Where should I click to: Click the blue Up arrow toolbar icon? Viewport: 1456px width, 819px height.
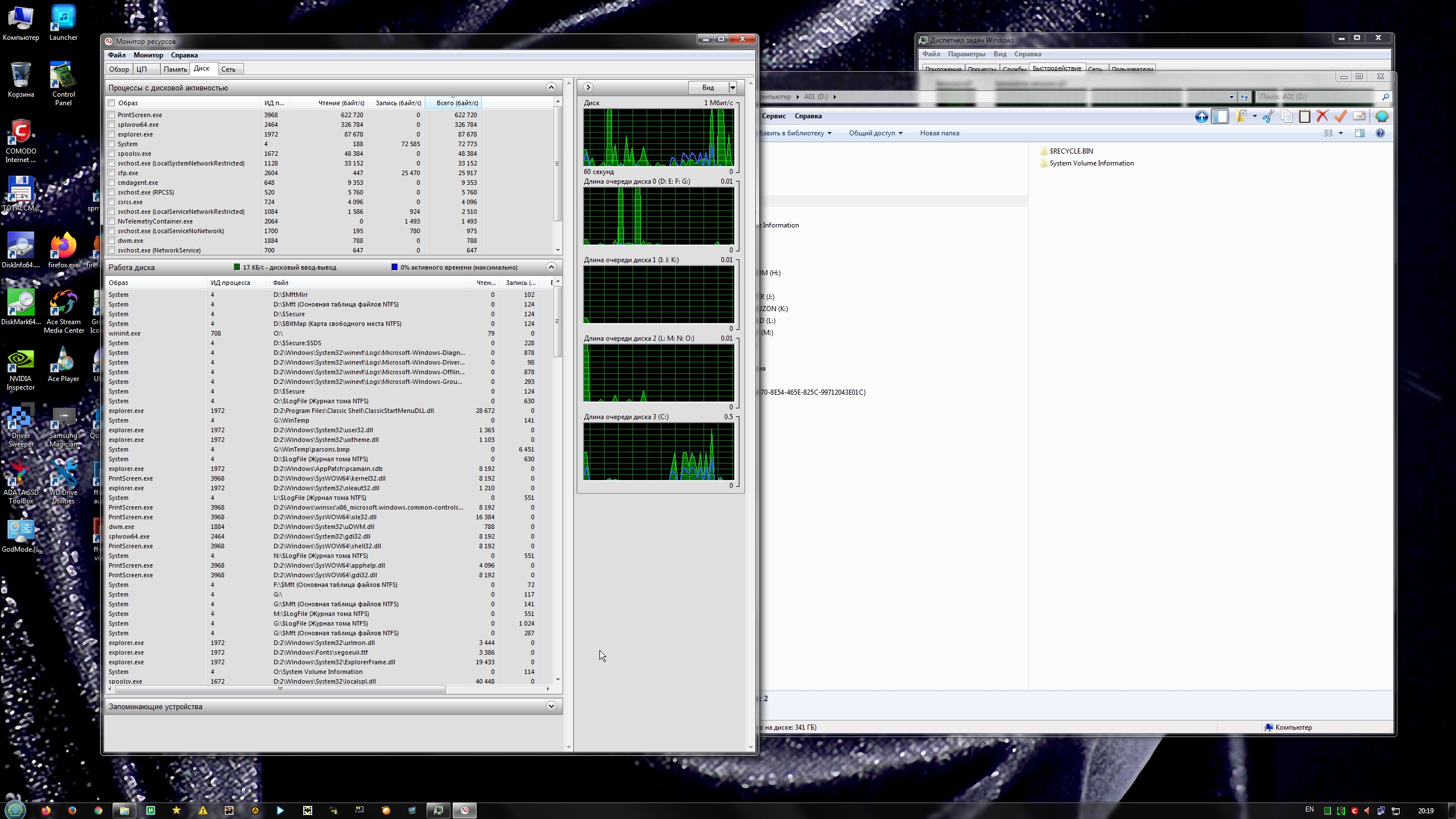[x=1201, y=117]
